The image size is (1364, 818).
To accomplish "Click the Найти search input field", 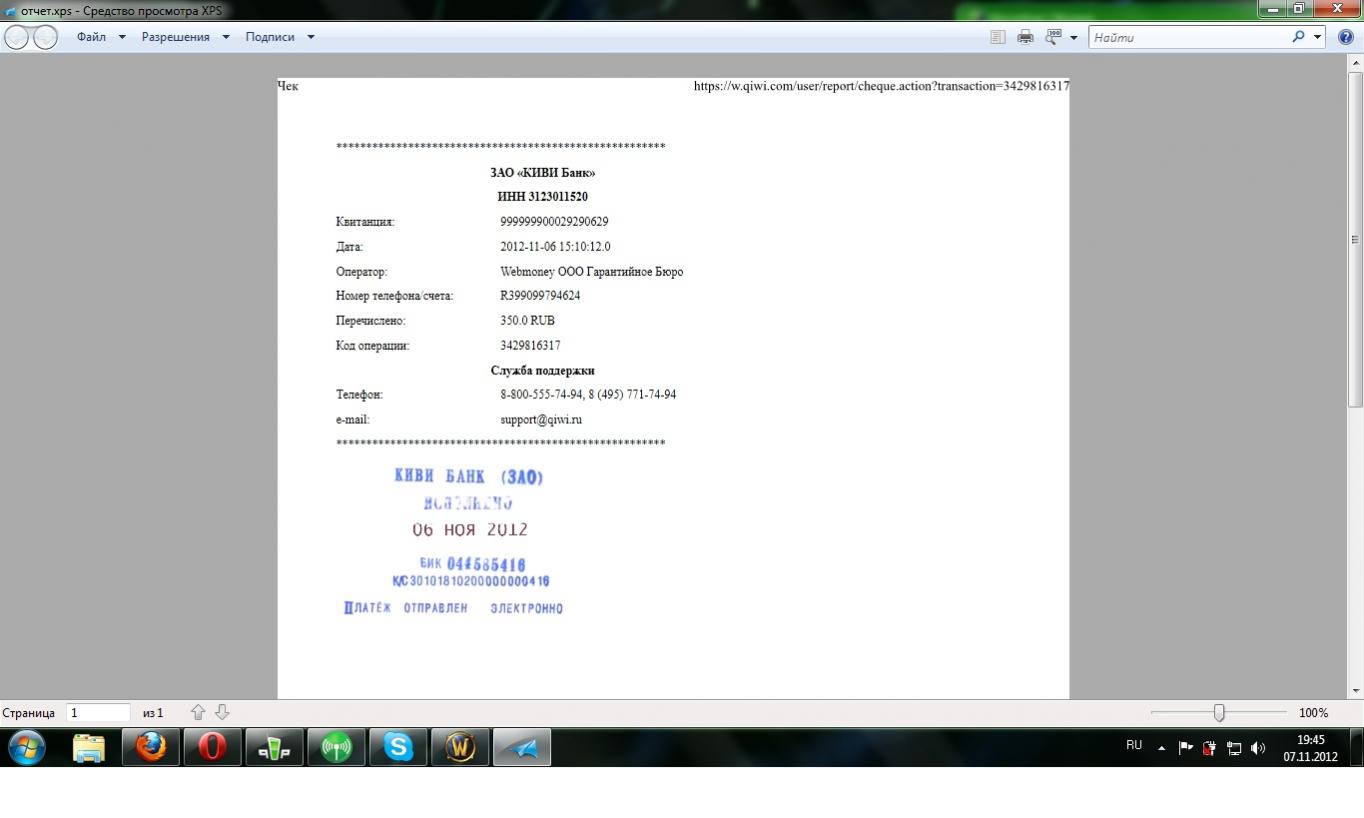I will click(1185, 37).
